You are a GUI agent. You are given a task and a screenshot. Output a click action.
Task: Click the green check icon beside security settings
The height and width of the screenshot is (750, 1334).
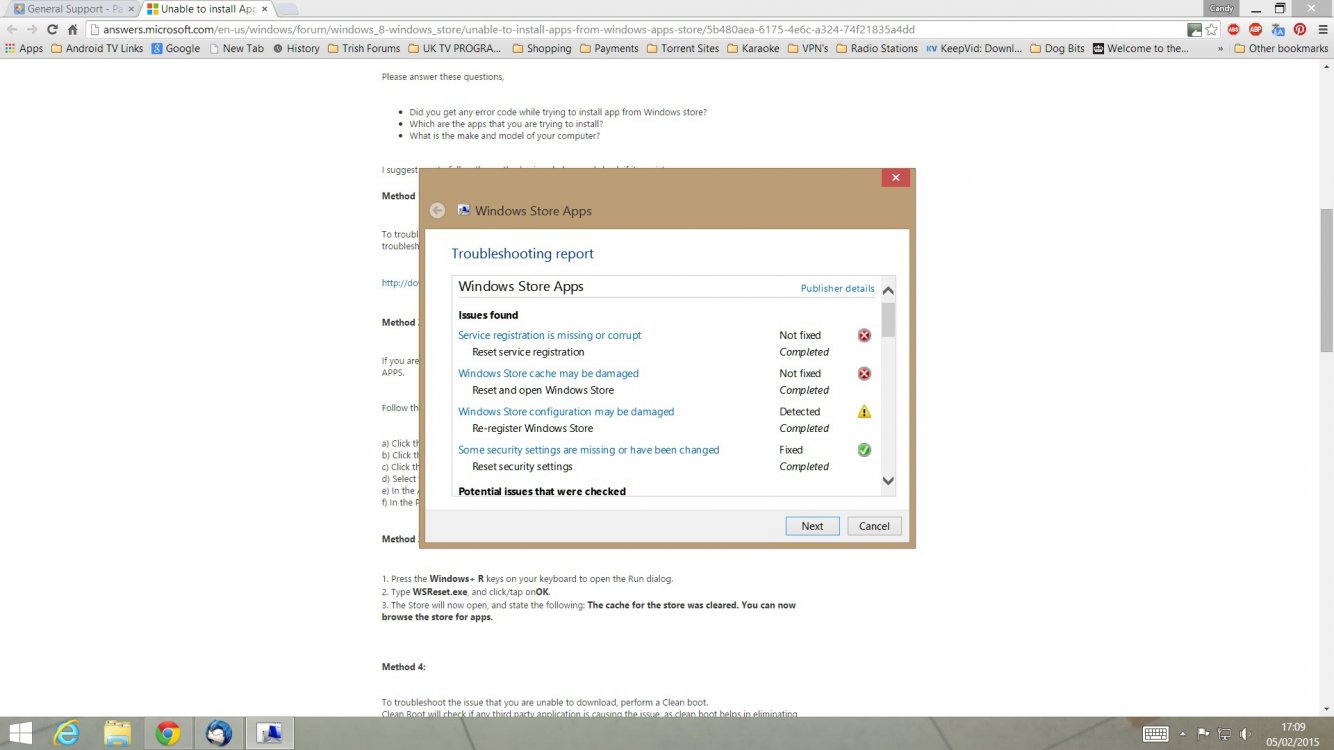coord(864,450)
